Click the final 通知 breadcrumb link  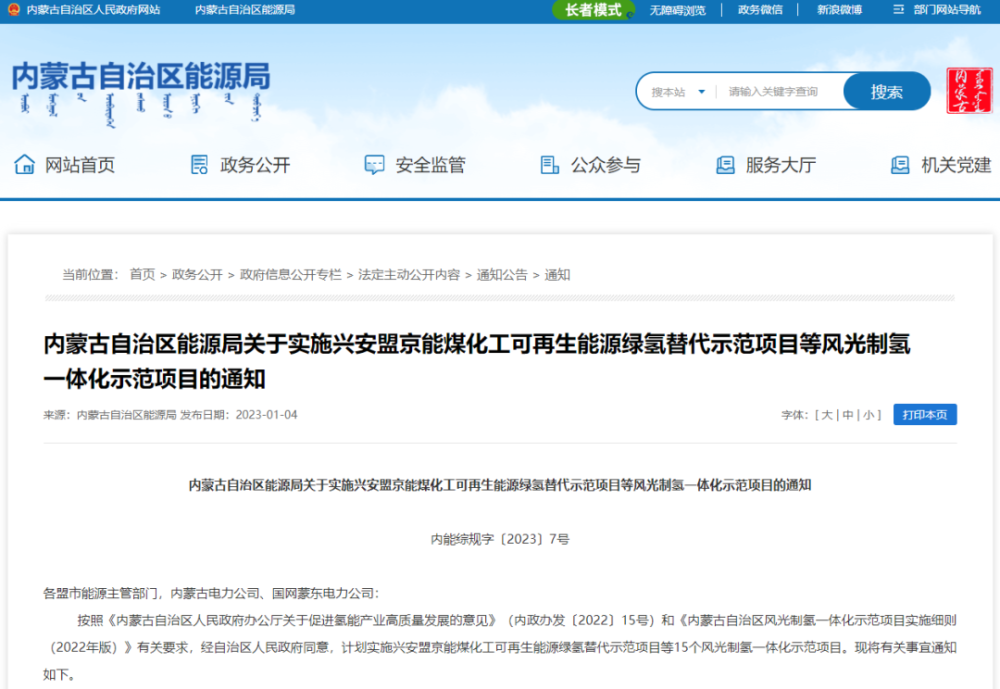(x=557, y=274)
